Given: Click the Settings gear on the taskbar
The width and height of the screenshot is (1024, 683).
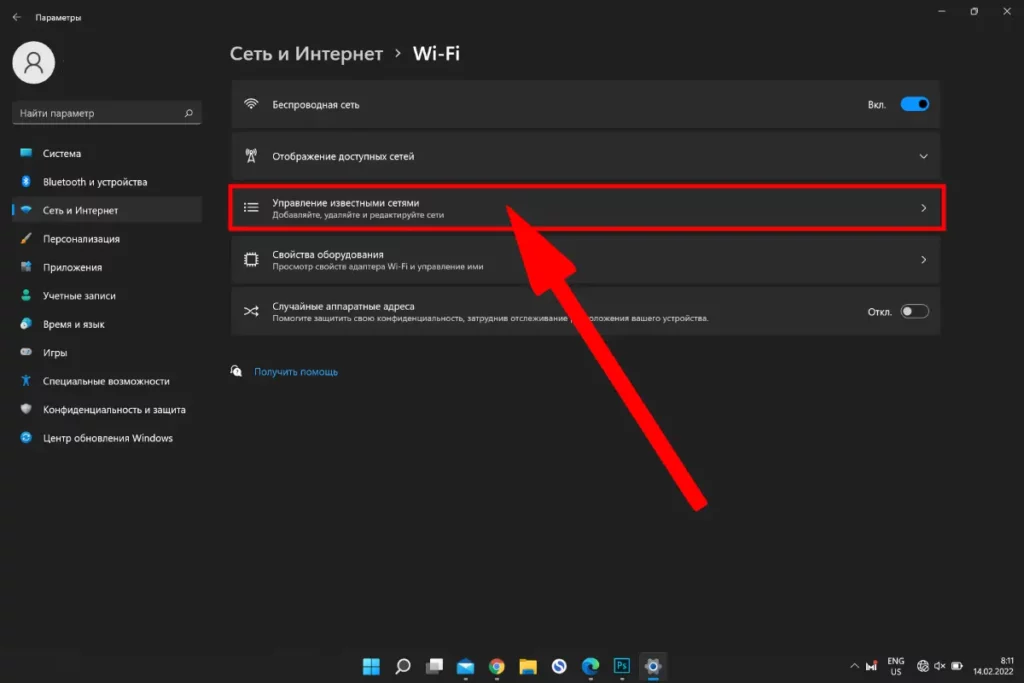Looking at the screenshot, I should click(x=653, y=666).
